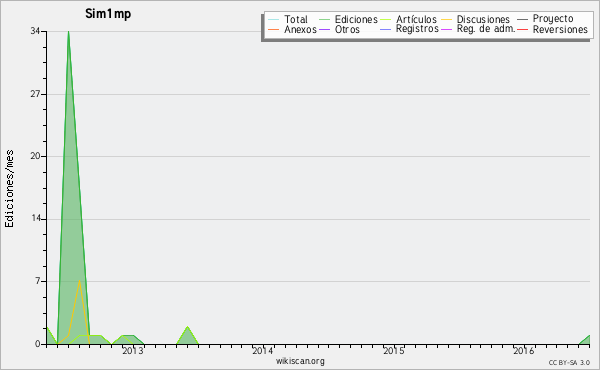Select the Proyecto legend entry
600x370 pixels.
click(553, 19)
